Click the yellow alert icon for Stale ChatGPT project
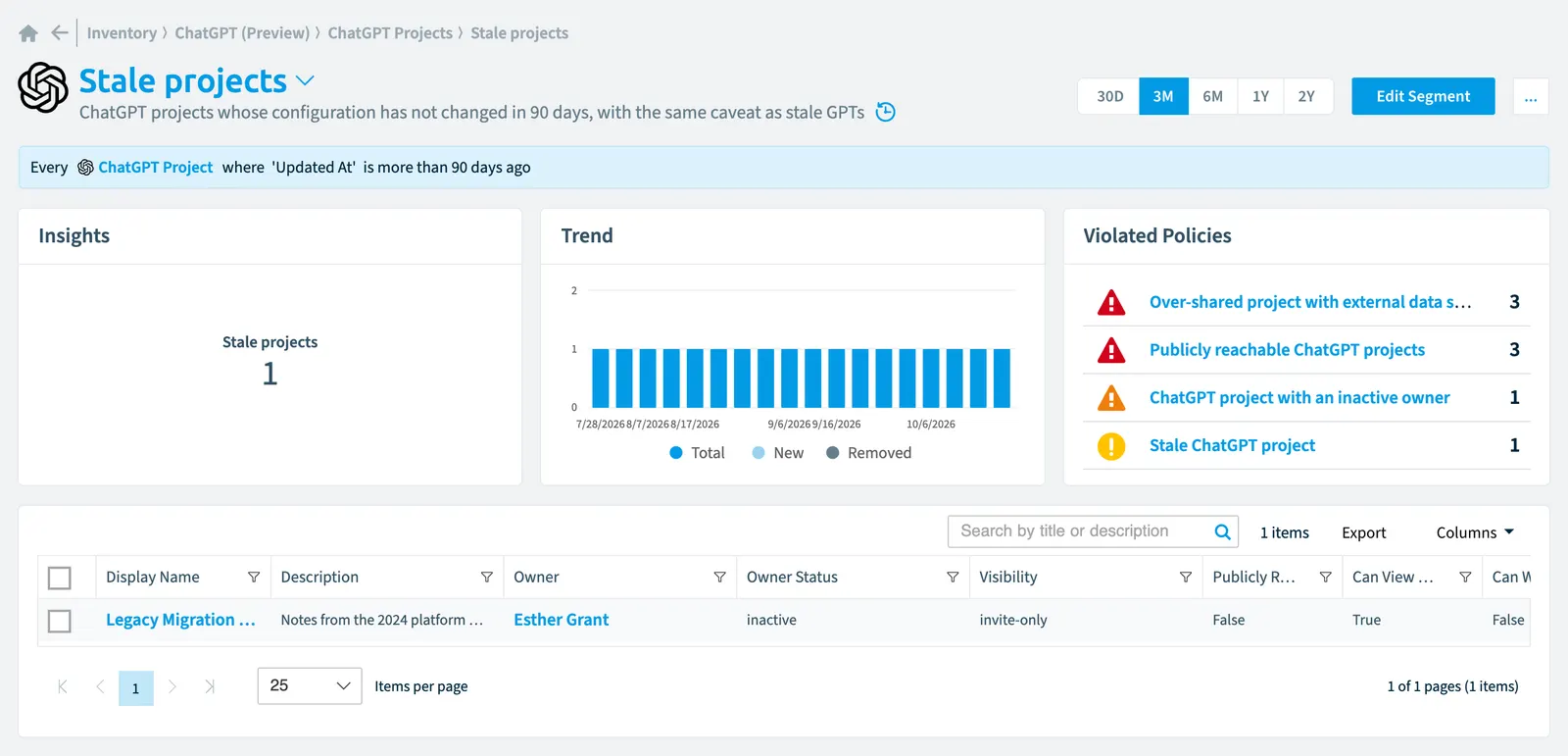 [x=1111, y=446]
